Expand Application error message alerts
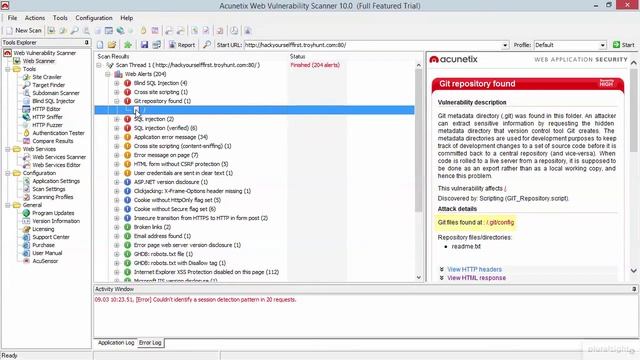This screenshot has height=360, width=640. [x=117, y=137]
